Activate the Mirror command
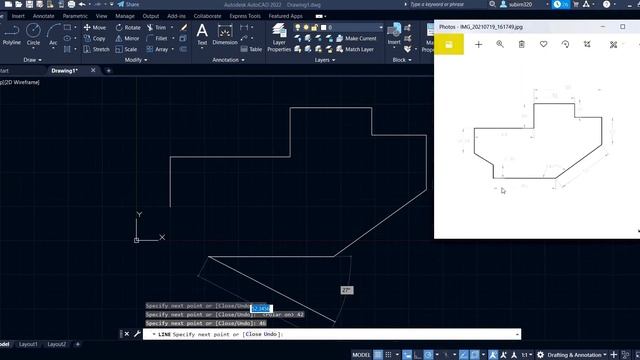 [x=127, y=38]
